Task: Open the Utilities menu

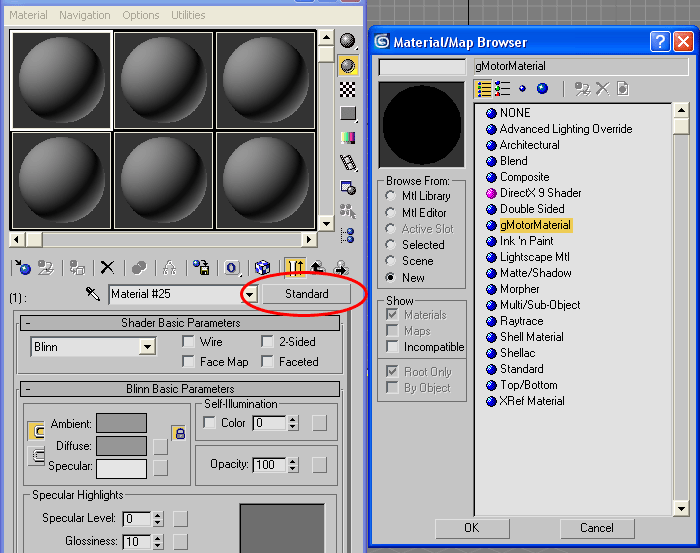Action: click(187, 15)
